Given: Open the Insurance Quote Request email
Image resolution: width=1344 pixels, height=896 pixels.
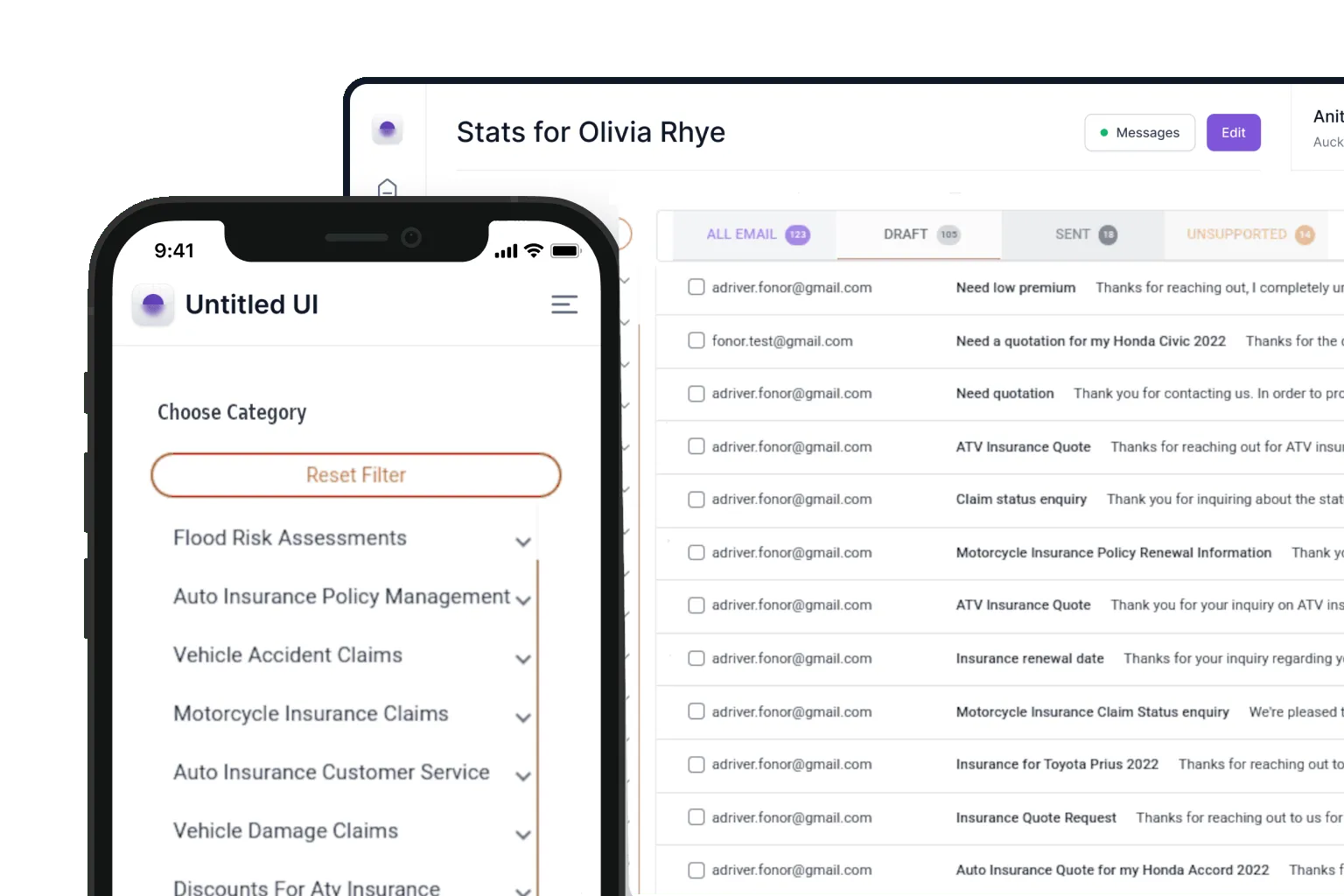Looking at the screenshot, I should pyautogui.click(x=1036, y=817).
